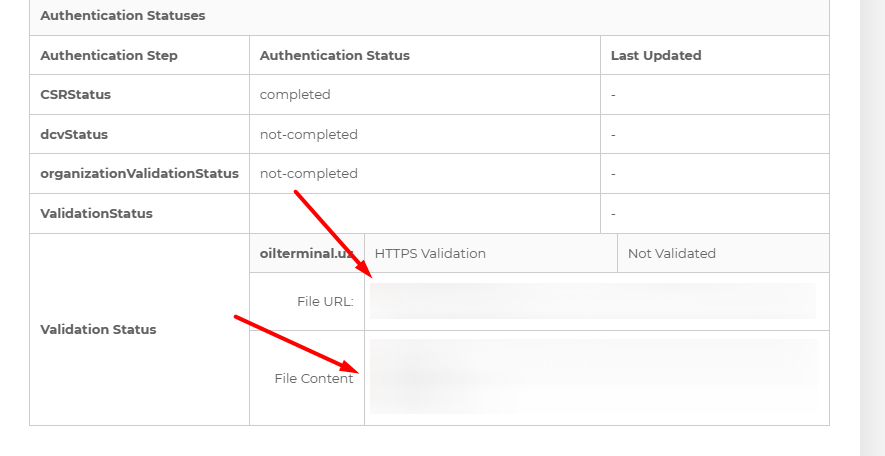Click the organizationValidationStatus label
Screen dimensions: 885x456
(x=139, y=173)
